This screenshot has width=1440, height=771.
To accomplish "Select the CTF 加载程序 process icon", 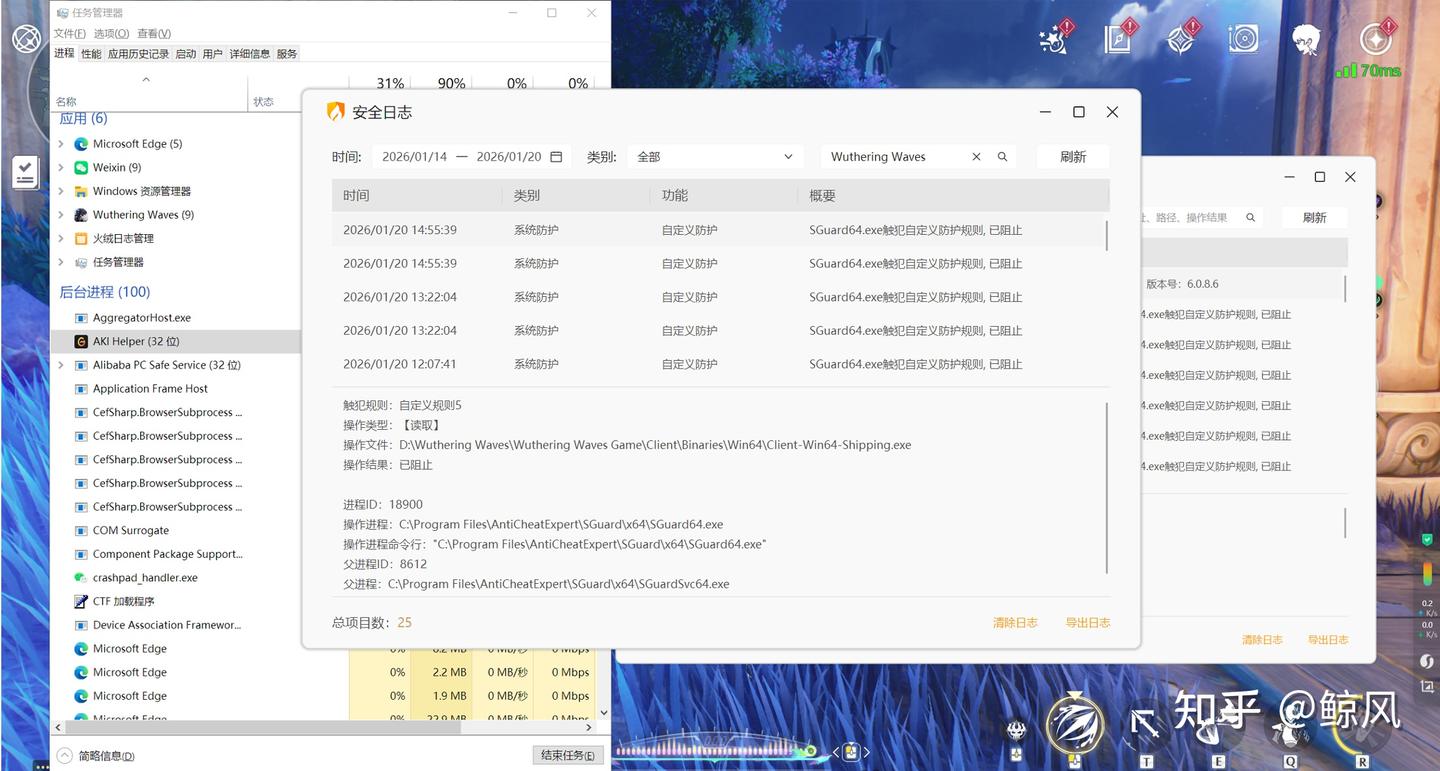I will [81, 601].
